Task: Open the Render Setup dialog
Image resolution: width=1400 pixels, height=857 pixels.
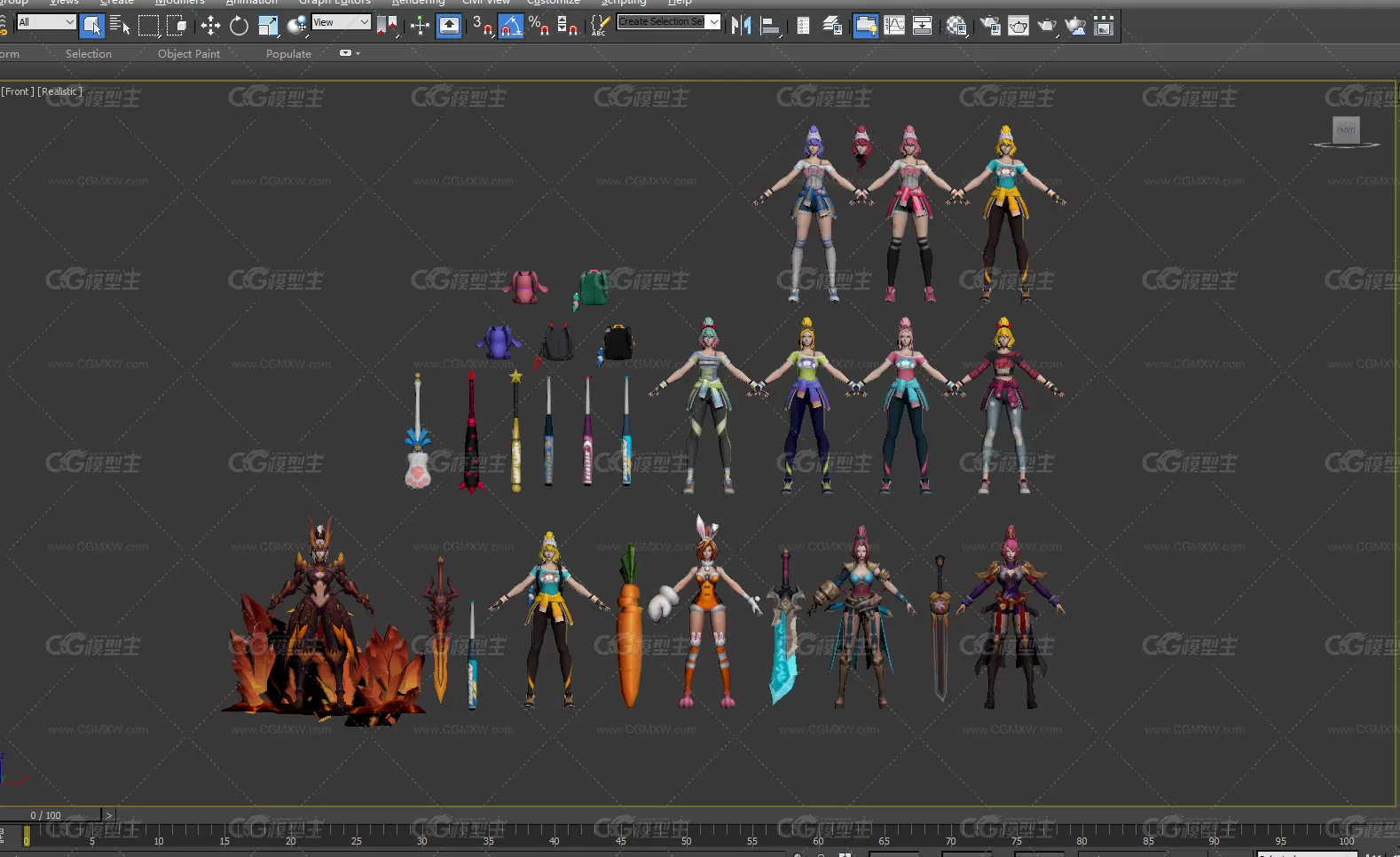Action: (x=989, y=26)
